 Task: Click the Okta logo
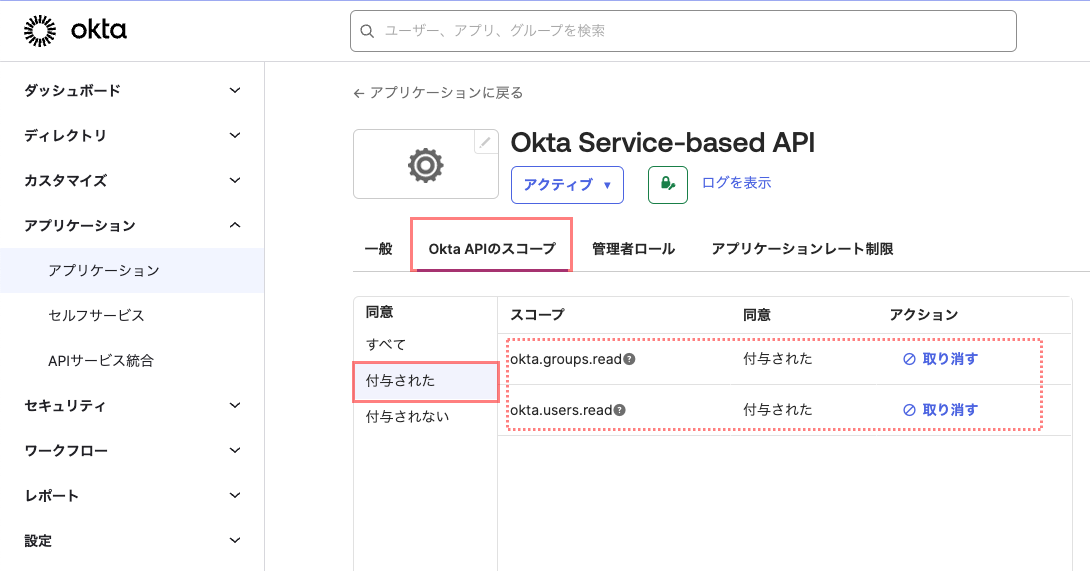[x=75, y=31]
